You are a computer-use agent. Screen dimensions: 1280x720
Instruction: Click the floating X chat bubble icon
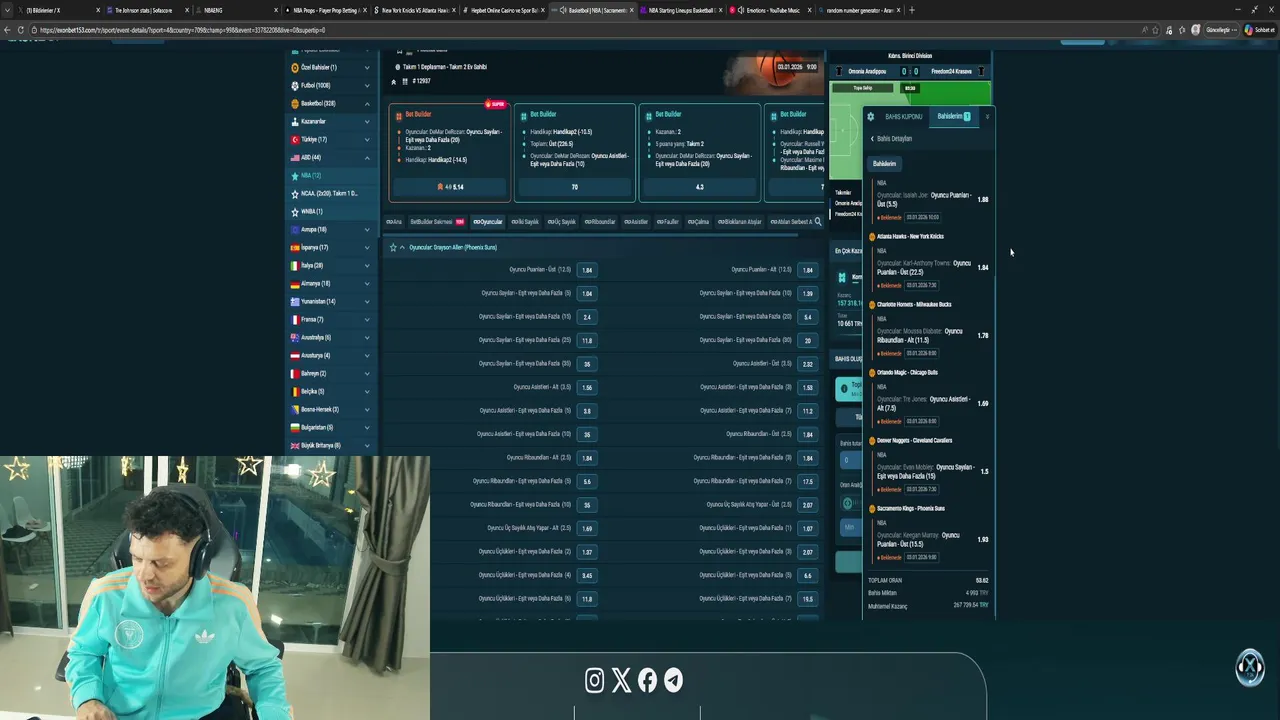[x=1249, y=667]
